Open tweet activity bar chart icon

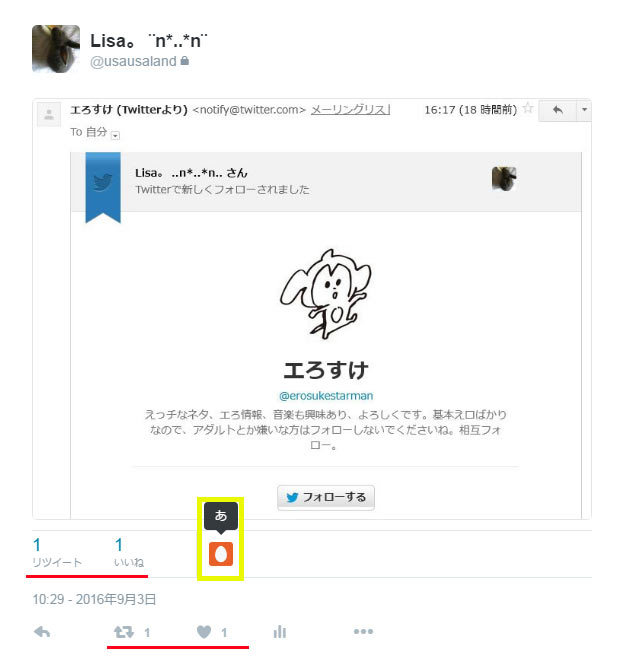click(x=279, y=632)
